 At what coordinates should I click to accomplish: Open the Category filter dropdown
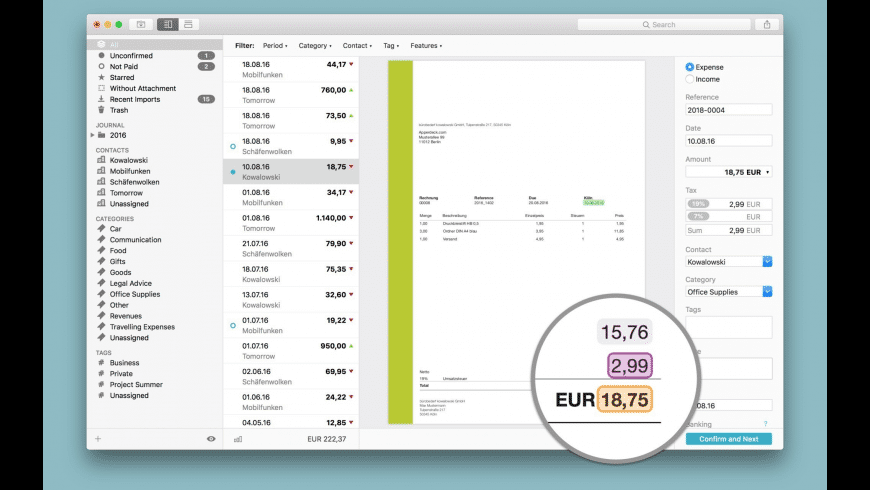tap(315, 46)
